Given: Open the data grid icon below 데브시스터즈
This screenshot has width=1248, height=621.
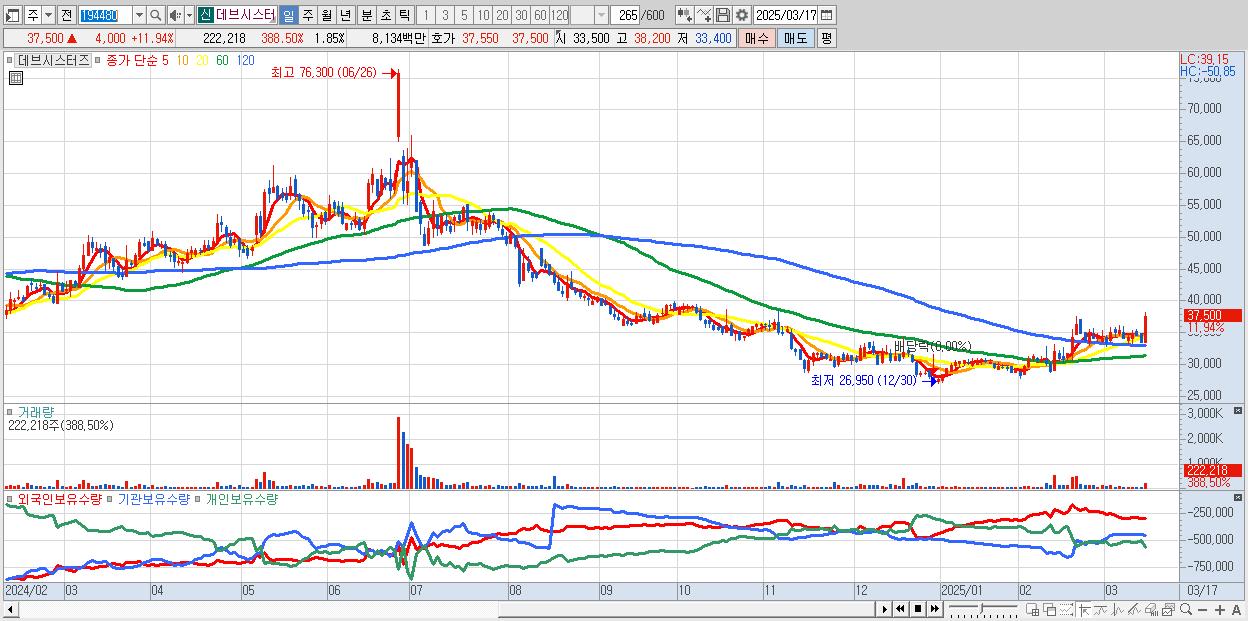Looking at the screenshot, I should point(15,78).
